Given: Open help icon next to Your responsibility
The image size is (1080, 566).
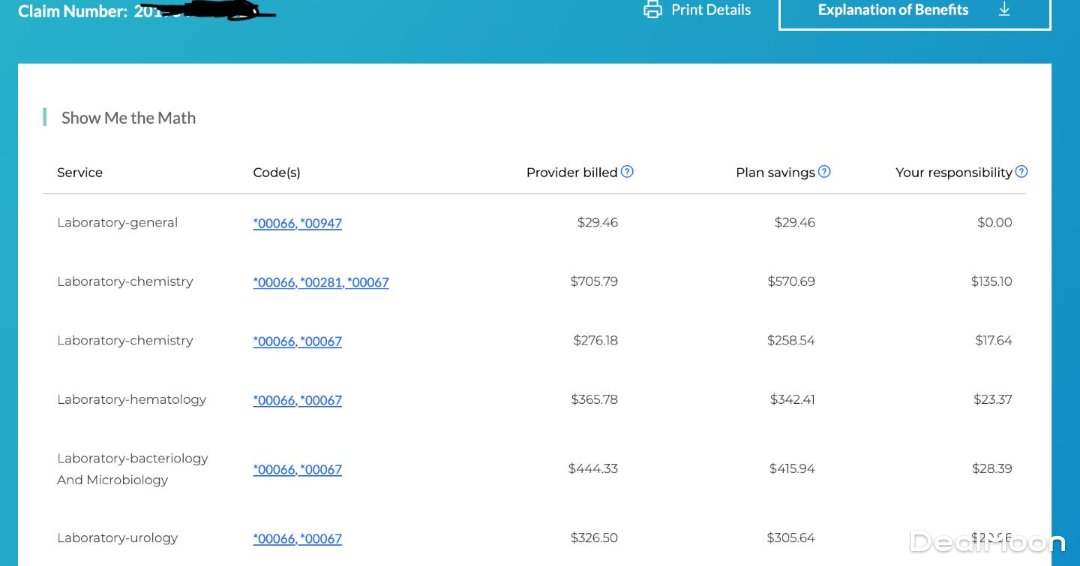Looking at the screenshot, I should 1021,172.
